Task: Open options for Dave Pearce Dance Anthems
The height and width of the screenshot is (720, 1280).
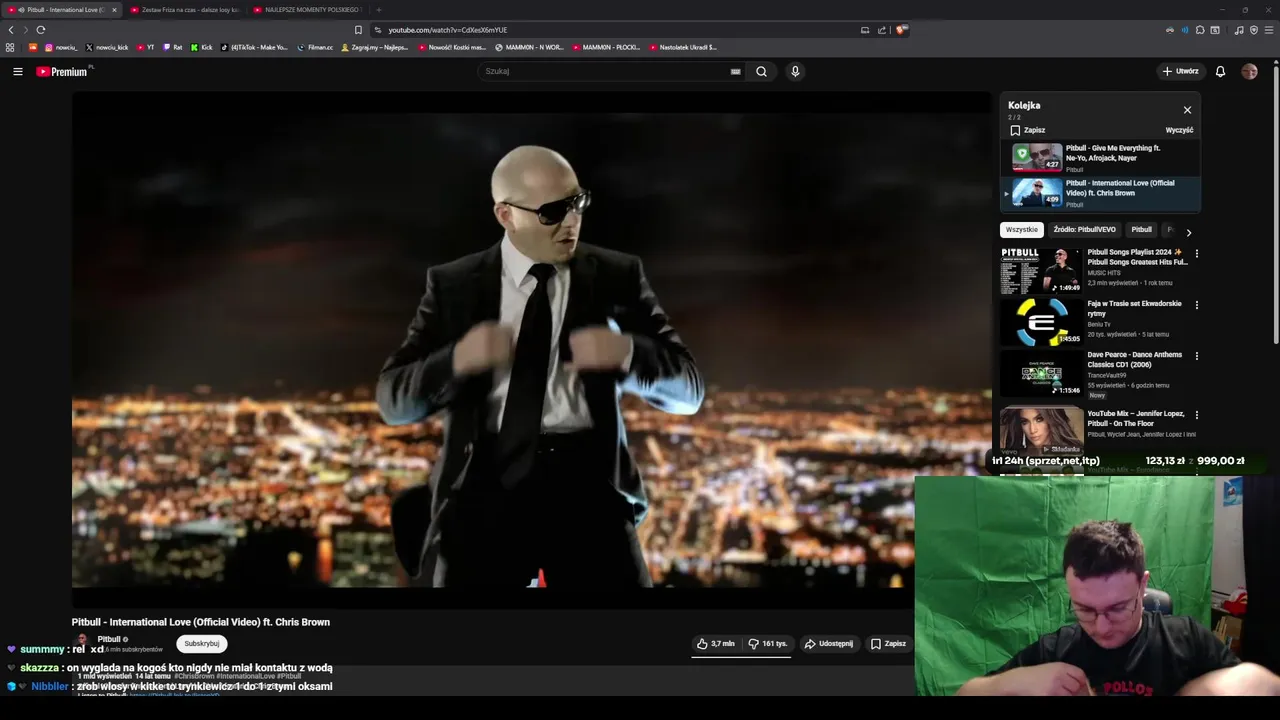Action: click(x=1196, y=356)
